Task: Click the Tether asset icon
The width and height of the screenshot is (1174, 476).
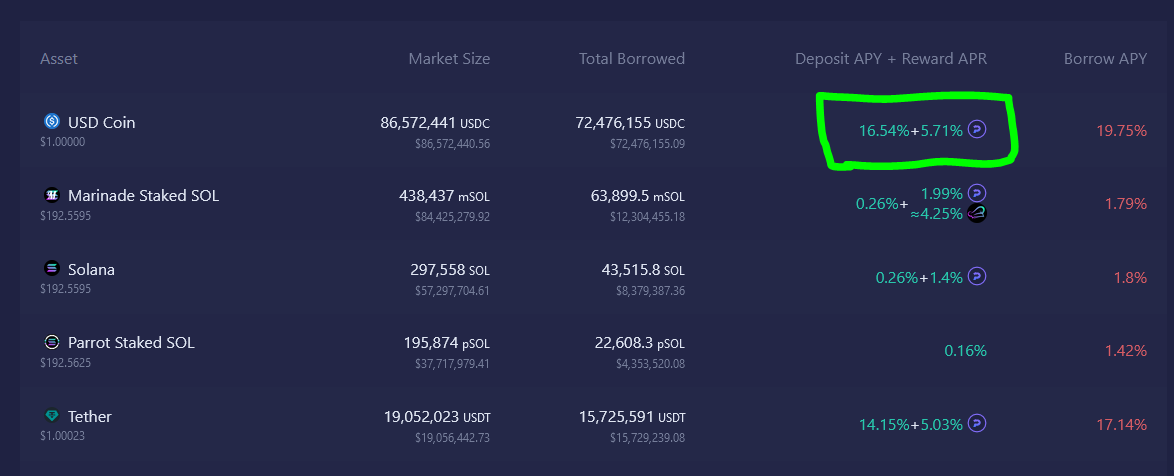Action: click(x=52, y=415)
